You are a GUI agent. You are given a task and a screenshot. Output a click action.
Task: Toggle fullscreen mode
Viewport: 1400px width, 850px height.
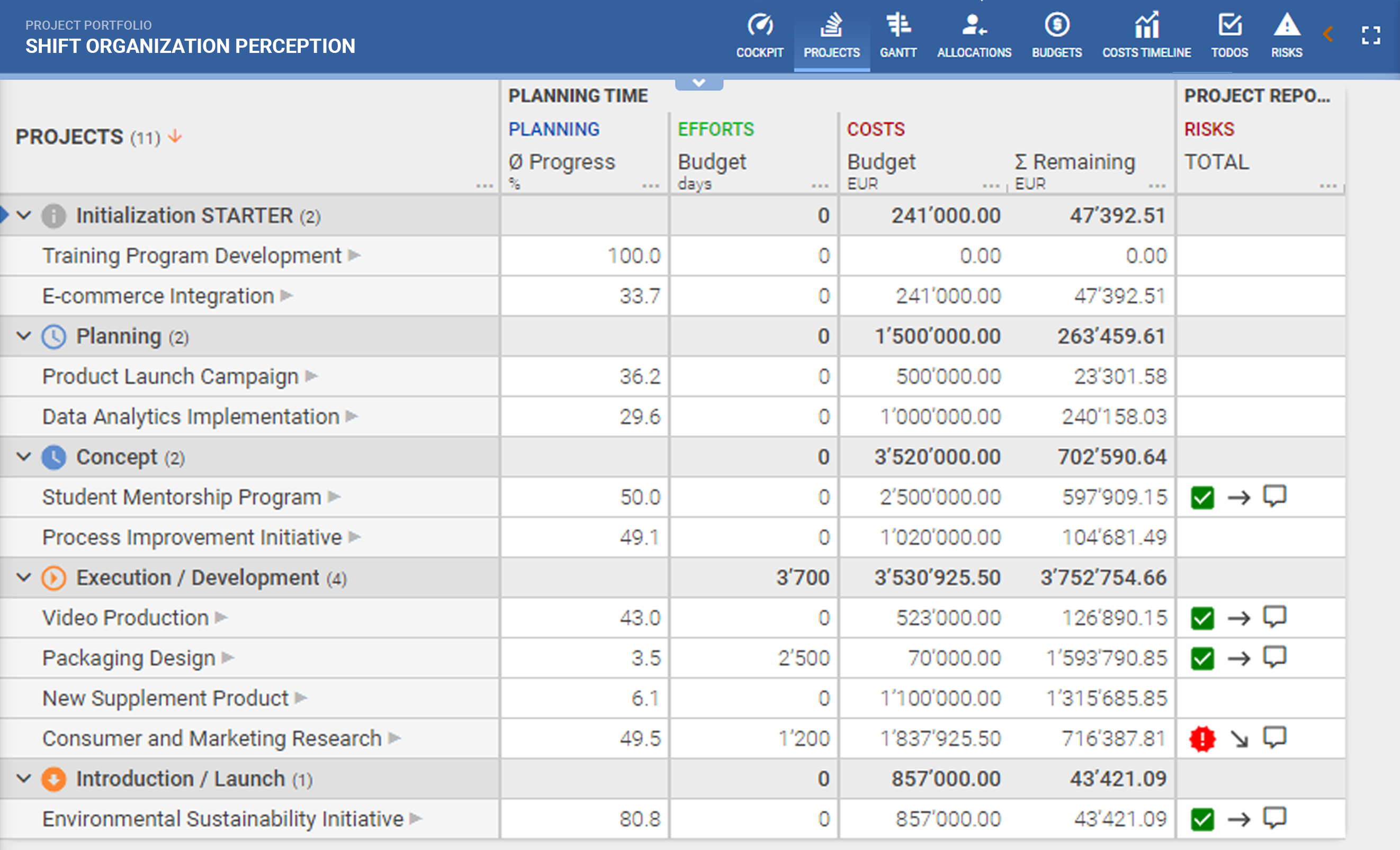click(1371, 35)
